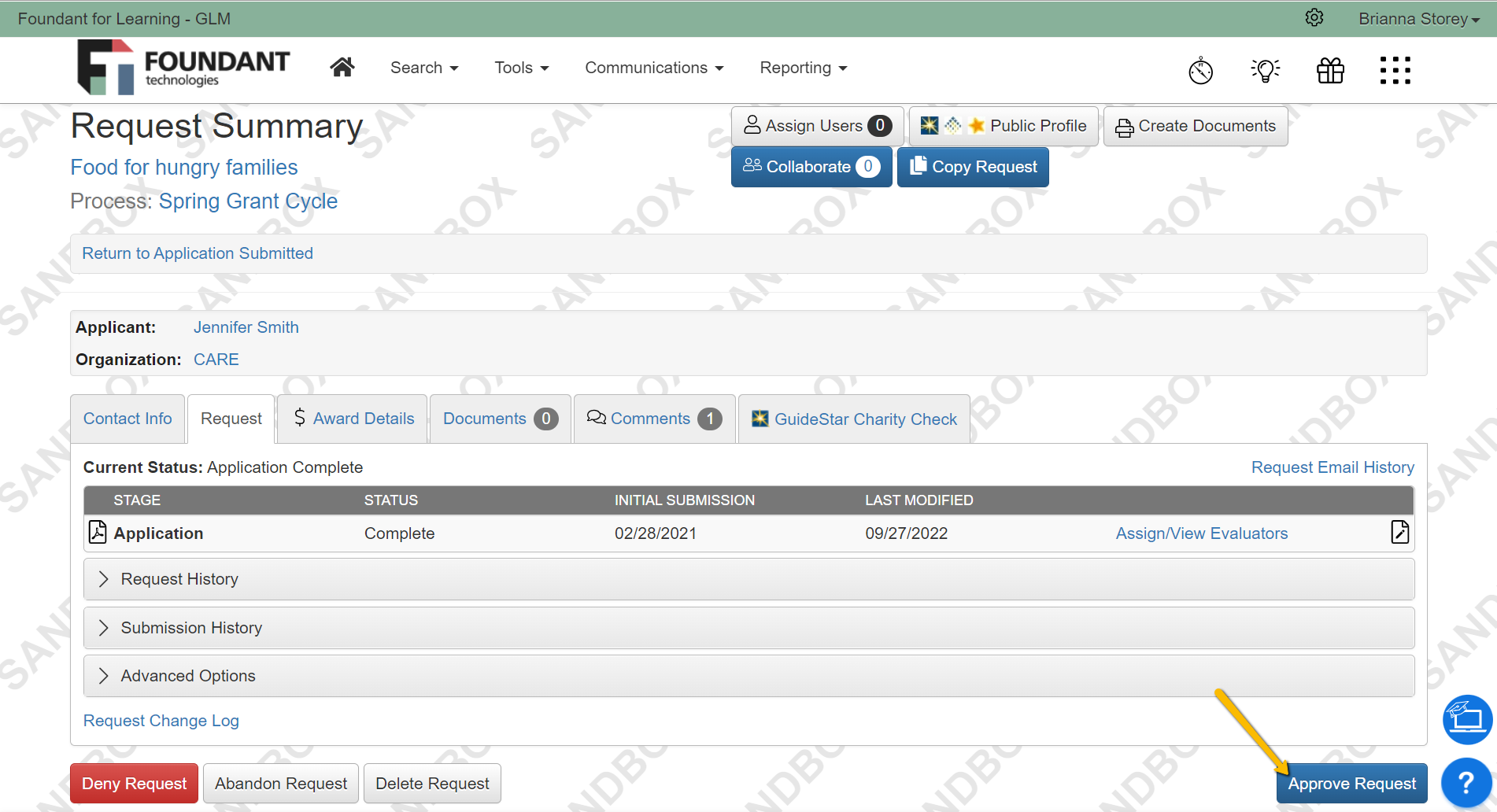Deny the request
The height and width of the screenshot is (812, 1497).
pos(133,783)
